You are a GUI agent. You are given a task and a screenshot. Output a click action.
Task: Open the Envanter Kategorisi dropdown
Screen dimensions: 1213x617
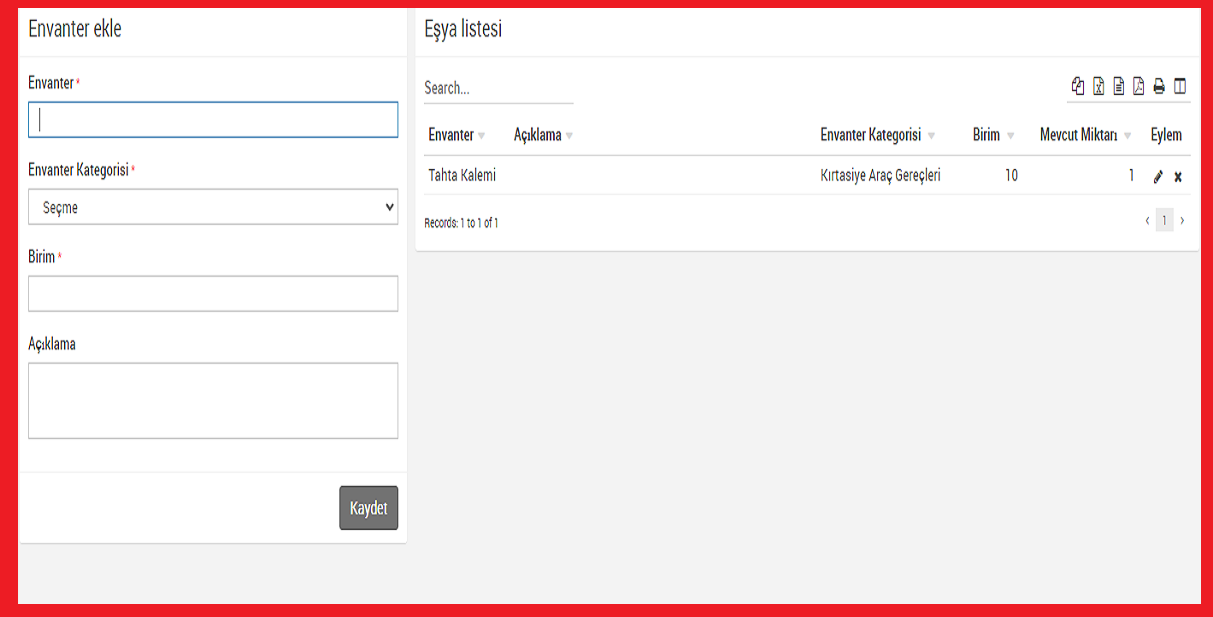tap(213, 208)
